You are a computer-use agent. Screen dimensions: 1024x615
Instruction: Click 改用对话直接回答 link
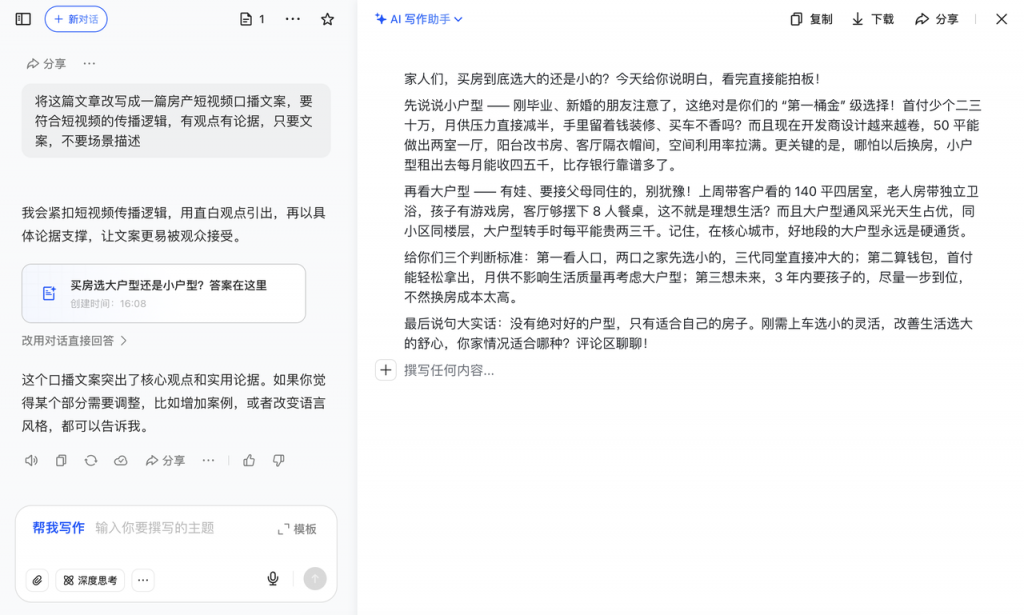pyautogui.click(x=74, y=340)
